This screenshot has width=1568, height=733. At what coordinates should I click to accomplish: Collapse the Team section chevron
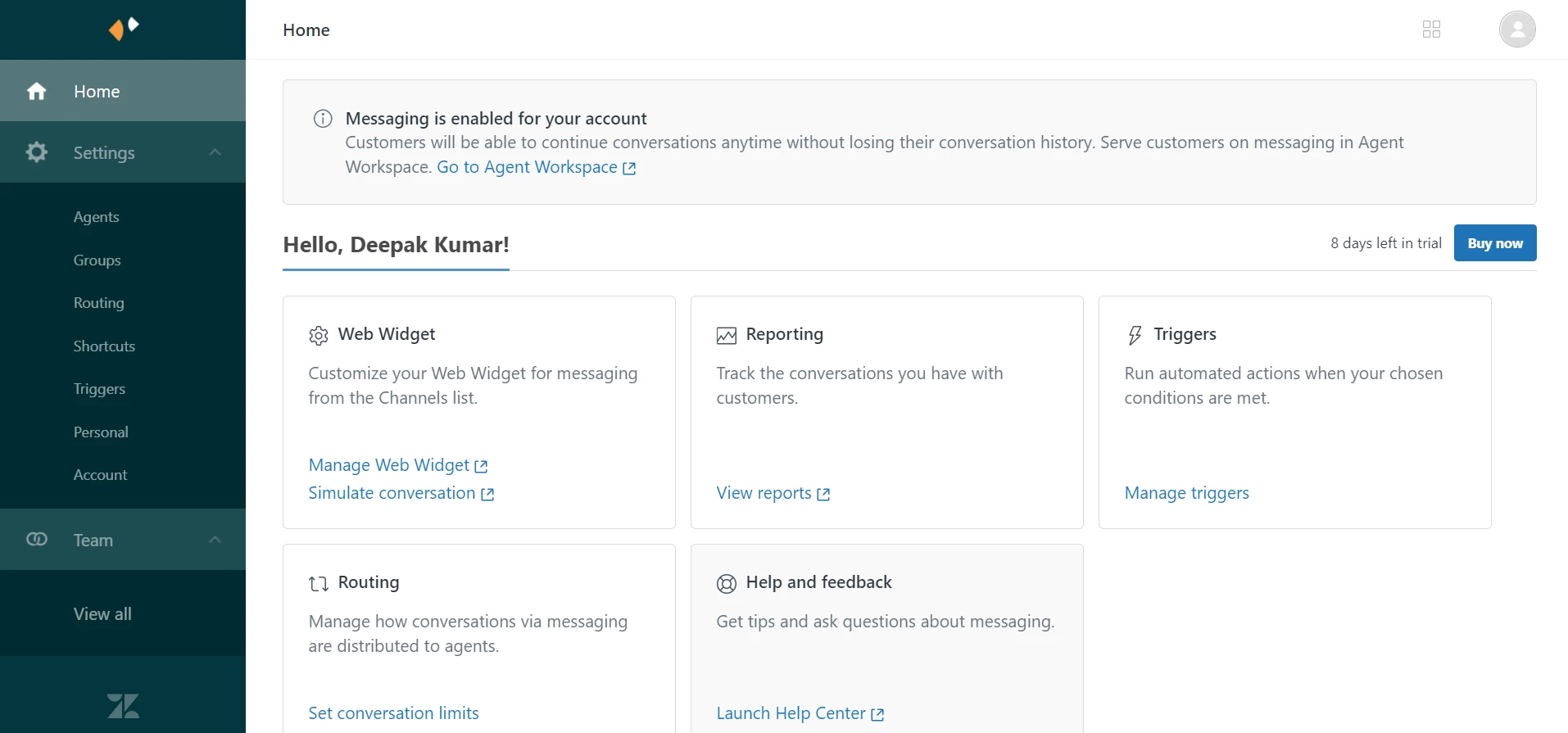pos(215,540)
